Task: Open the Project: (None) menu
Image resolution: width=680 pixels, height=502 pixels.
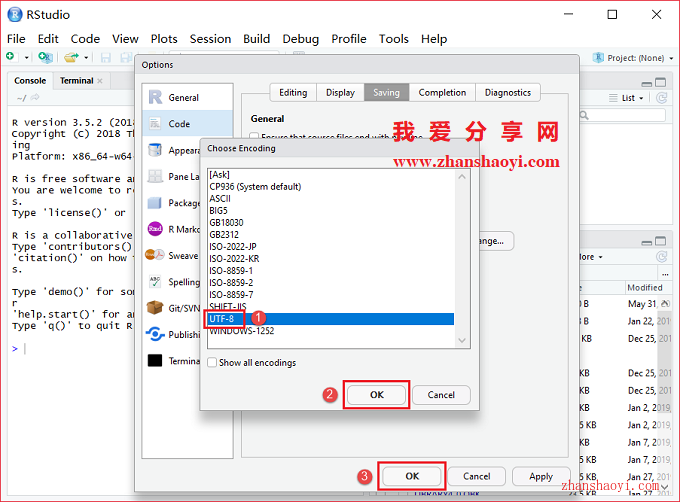Action: click(x=634, y=58)
